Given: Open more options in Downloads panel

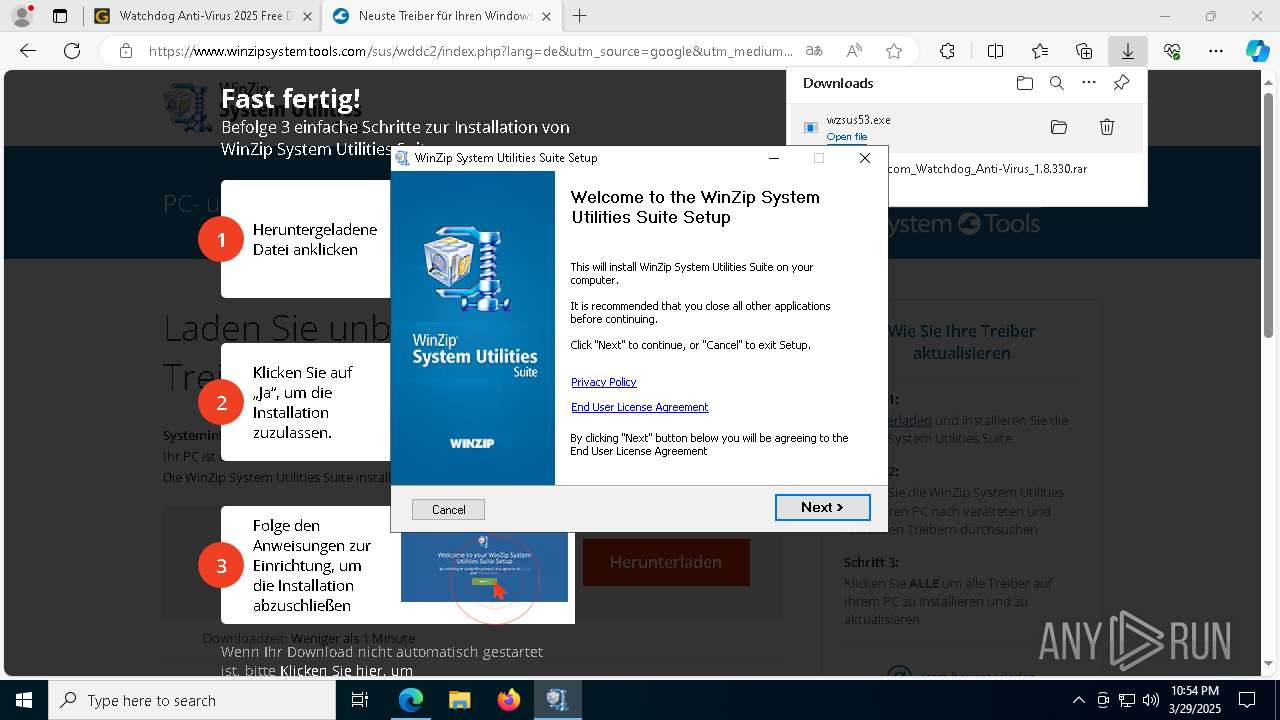Looking at the screenshot, I should point(1089,83).
